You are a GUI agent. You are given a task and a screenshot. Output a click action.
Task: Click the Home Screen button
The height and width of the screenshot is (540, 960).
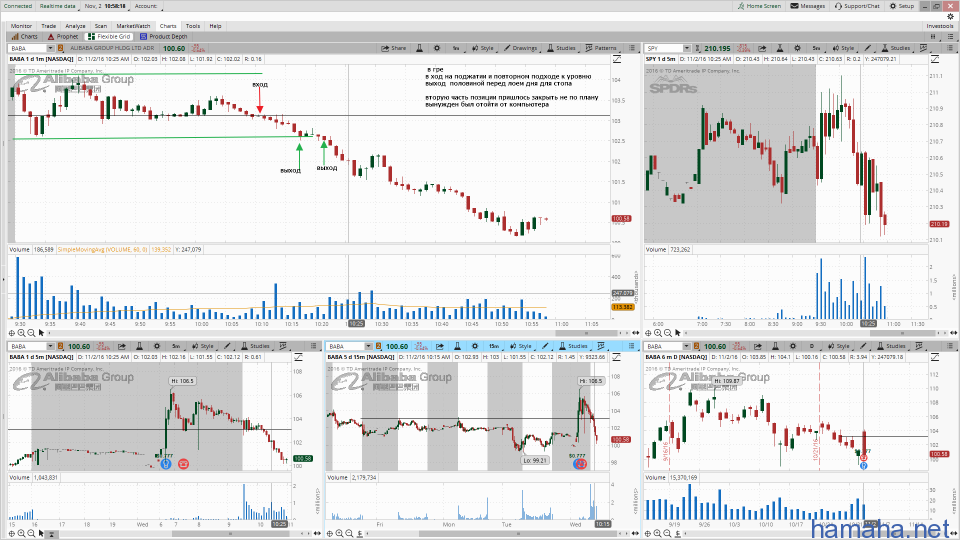(759, 6)
